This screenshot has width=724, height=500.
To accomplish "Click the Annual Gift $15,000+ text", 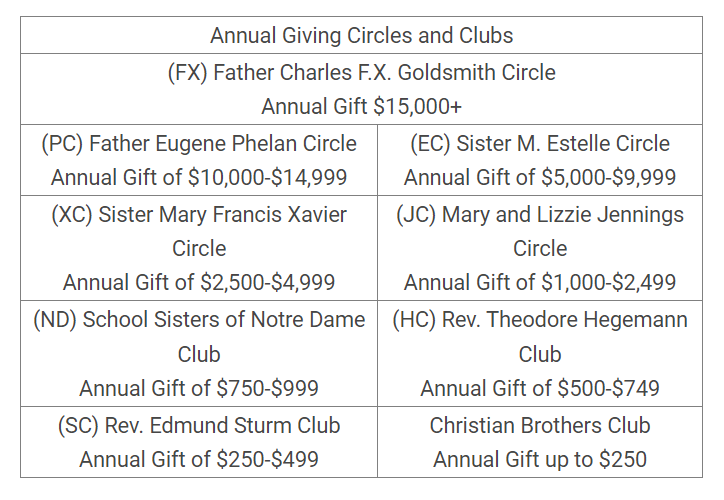I will [x=362, y=106].
